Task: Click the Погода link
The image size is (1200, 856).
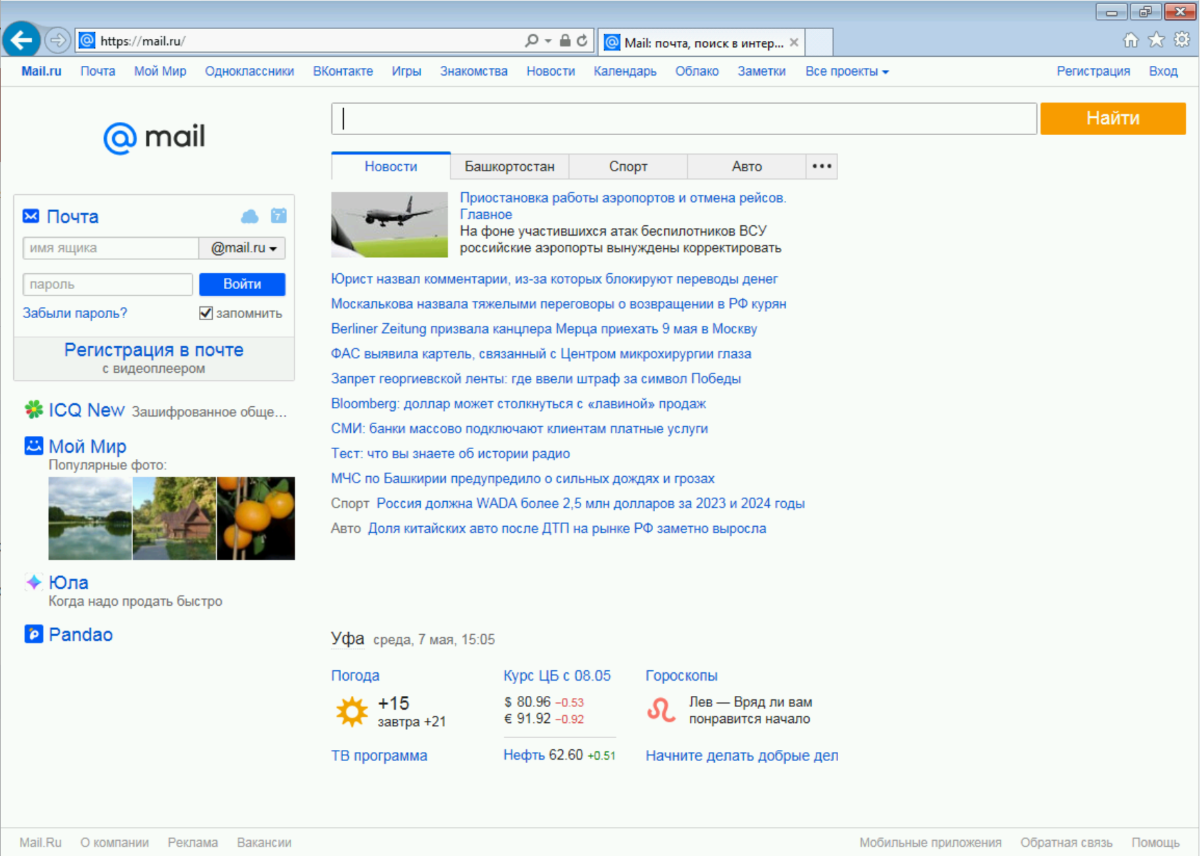Action: click(355, 675)
